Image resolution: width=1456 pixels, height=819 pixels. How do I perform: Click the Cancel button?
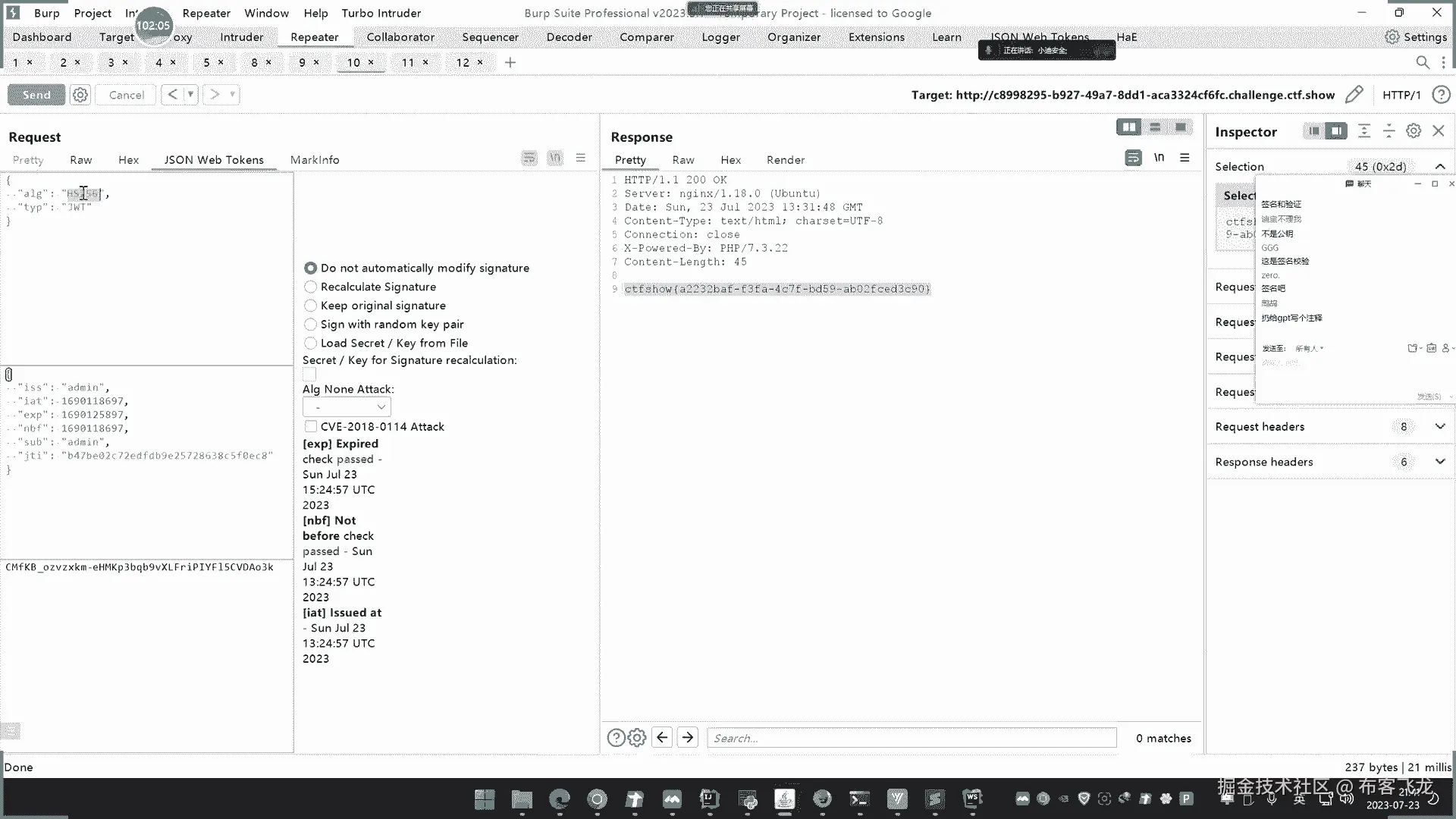click(x=126, y=95)
